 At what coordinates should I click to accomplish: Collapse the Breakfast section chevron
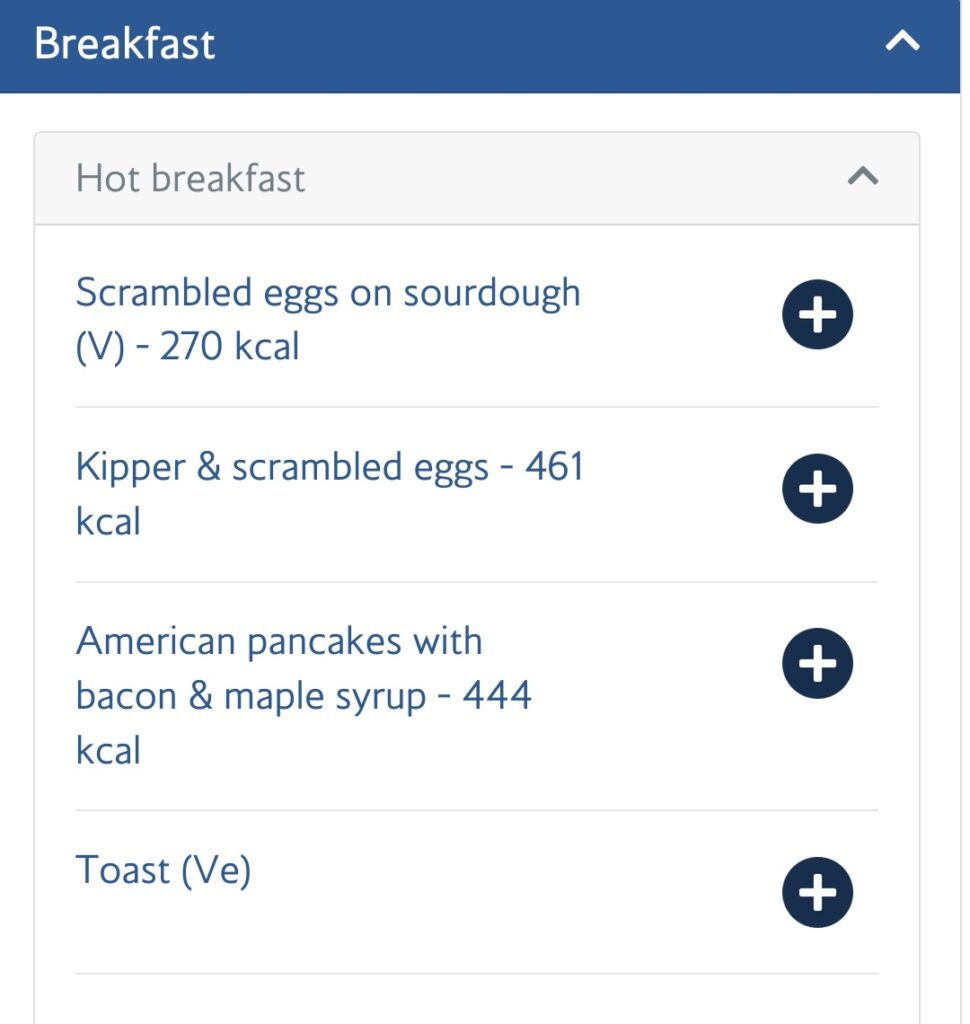click(x=902, y=42)
